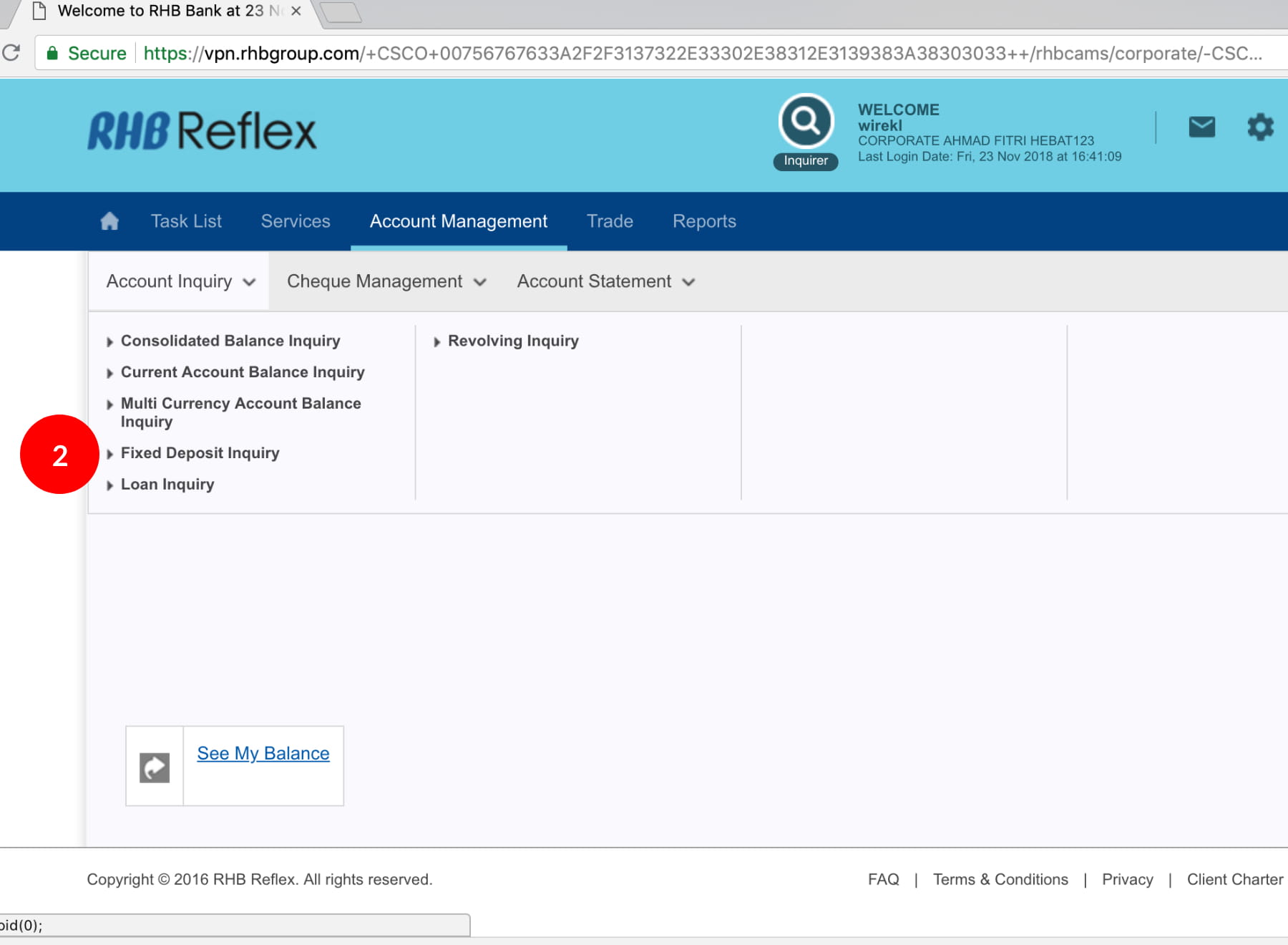The height and width of the screenshot is (945, 1288).
Task: Click the browser address bar URL
Action: click(x=701, y=54)
